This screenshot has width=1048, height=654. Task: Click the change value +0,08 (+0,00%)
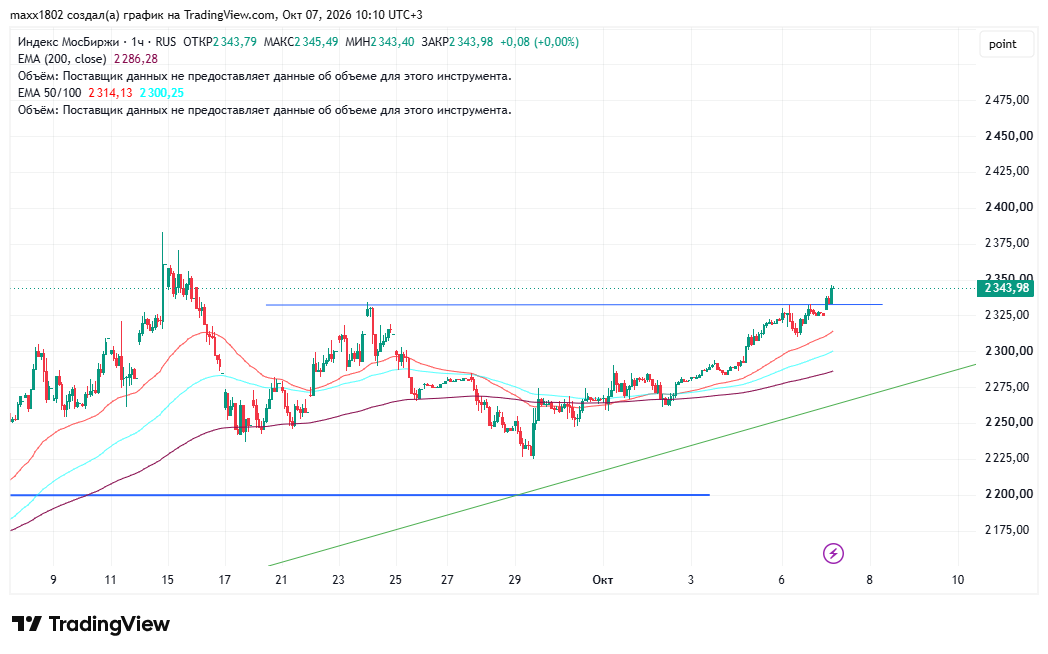tap(539, 41)
